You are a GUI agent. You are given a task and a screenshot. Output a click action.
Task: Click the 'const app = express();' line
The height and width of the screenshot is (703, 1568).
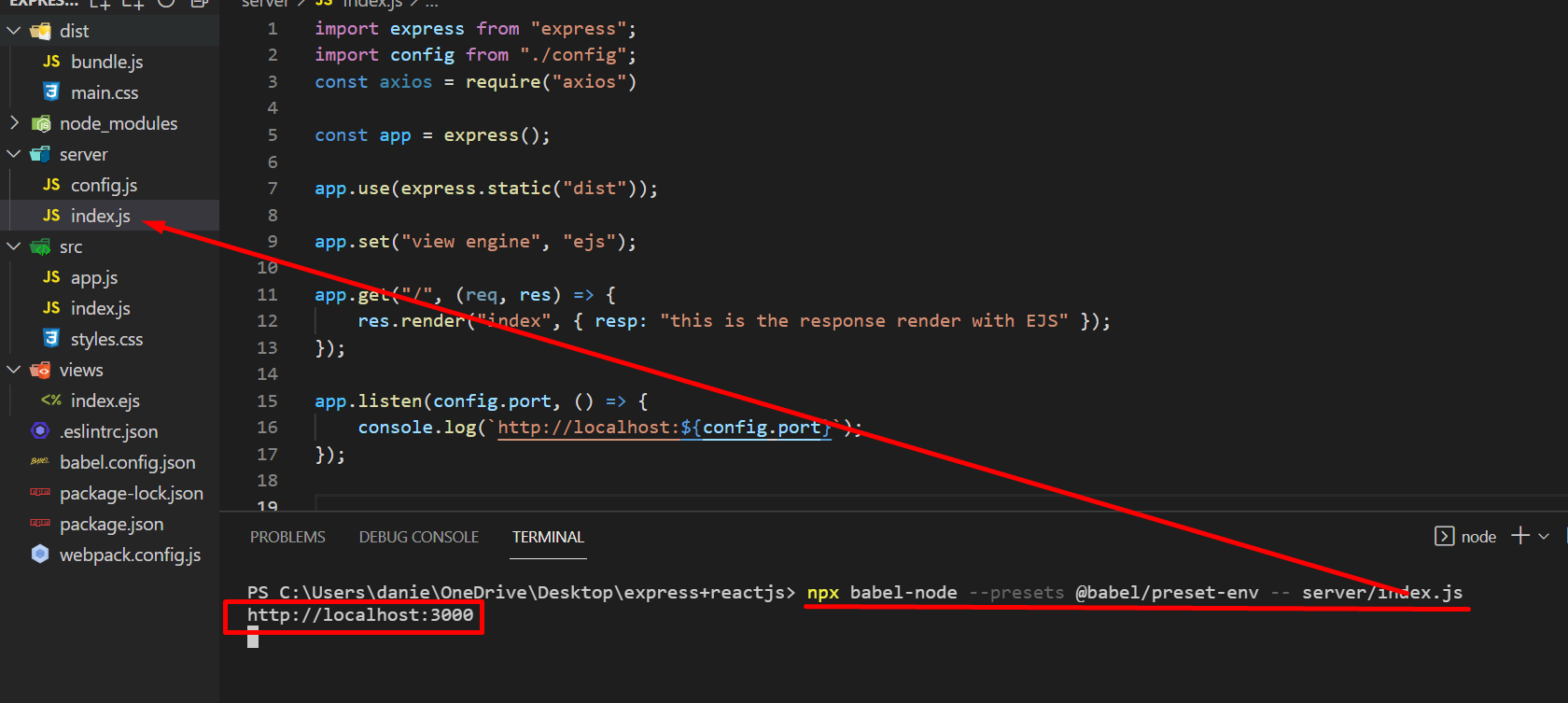(432, 135)
